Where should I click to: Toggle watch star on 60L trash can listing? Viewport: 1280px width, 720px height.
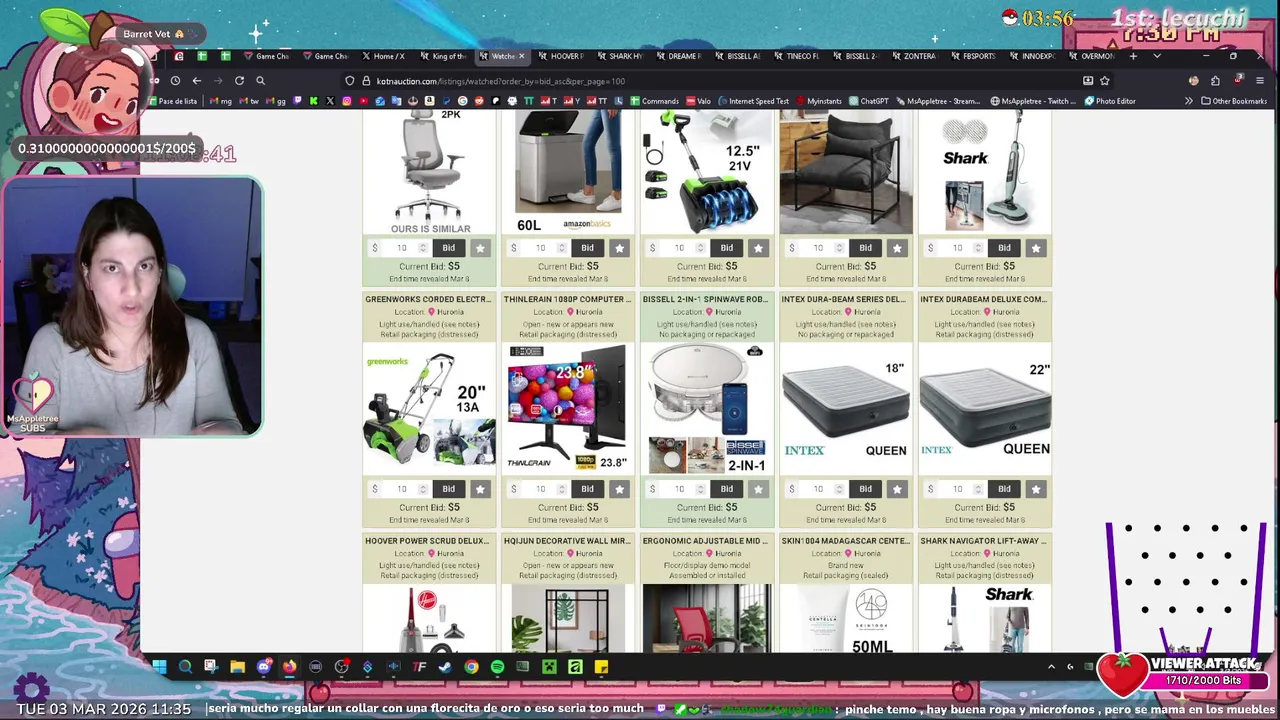point(619,248)
